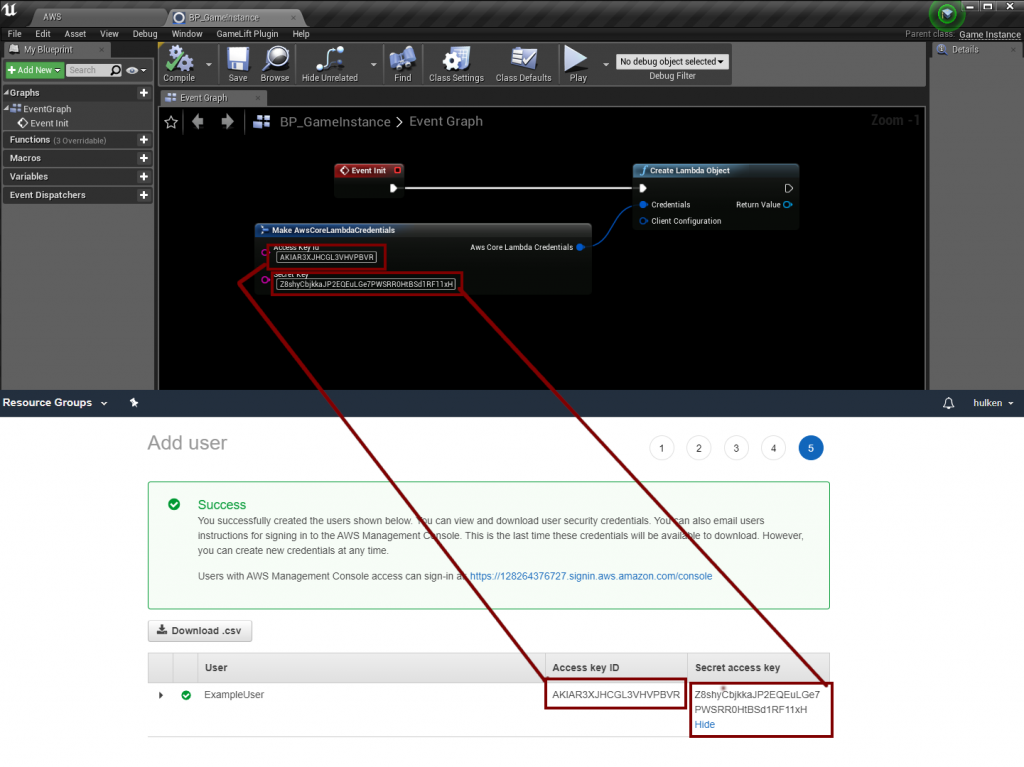Screen dimensions: 1024x767
Task: Add a new graph with plus icon
Action: pyautogui.click(x=144, y=93)
